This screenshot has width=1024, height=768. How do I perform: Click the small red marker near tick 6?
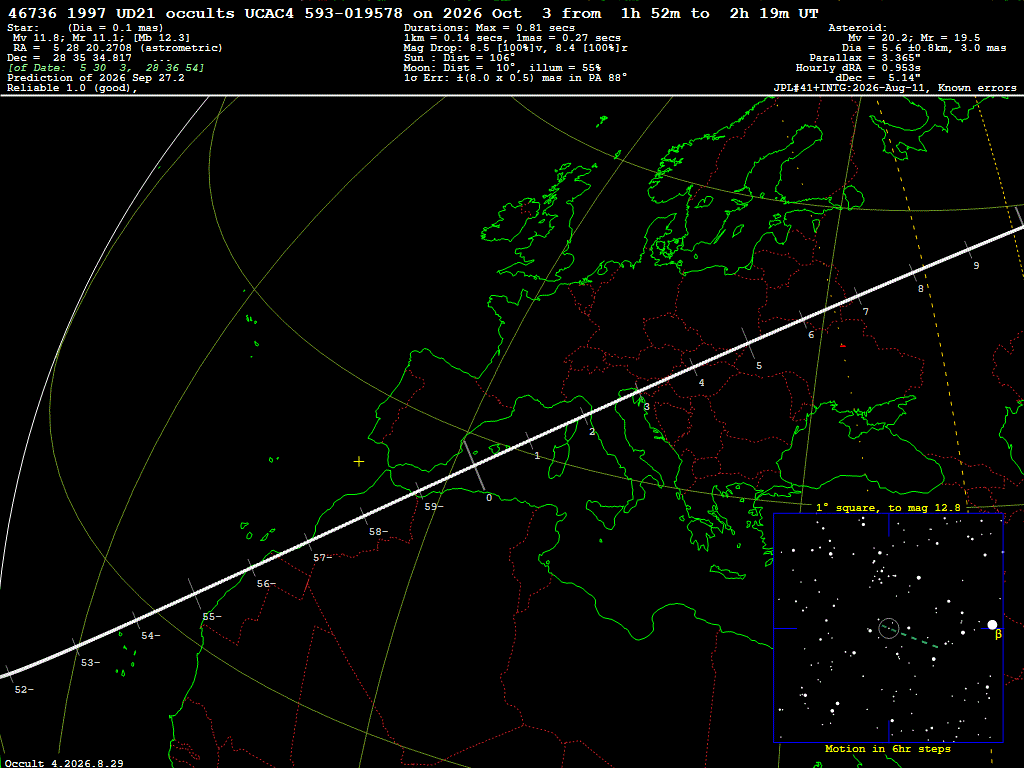tap(842, 345)
